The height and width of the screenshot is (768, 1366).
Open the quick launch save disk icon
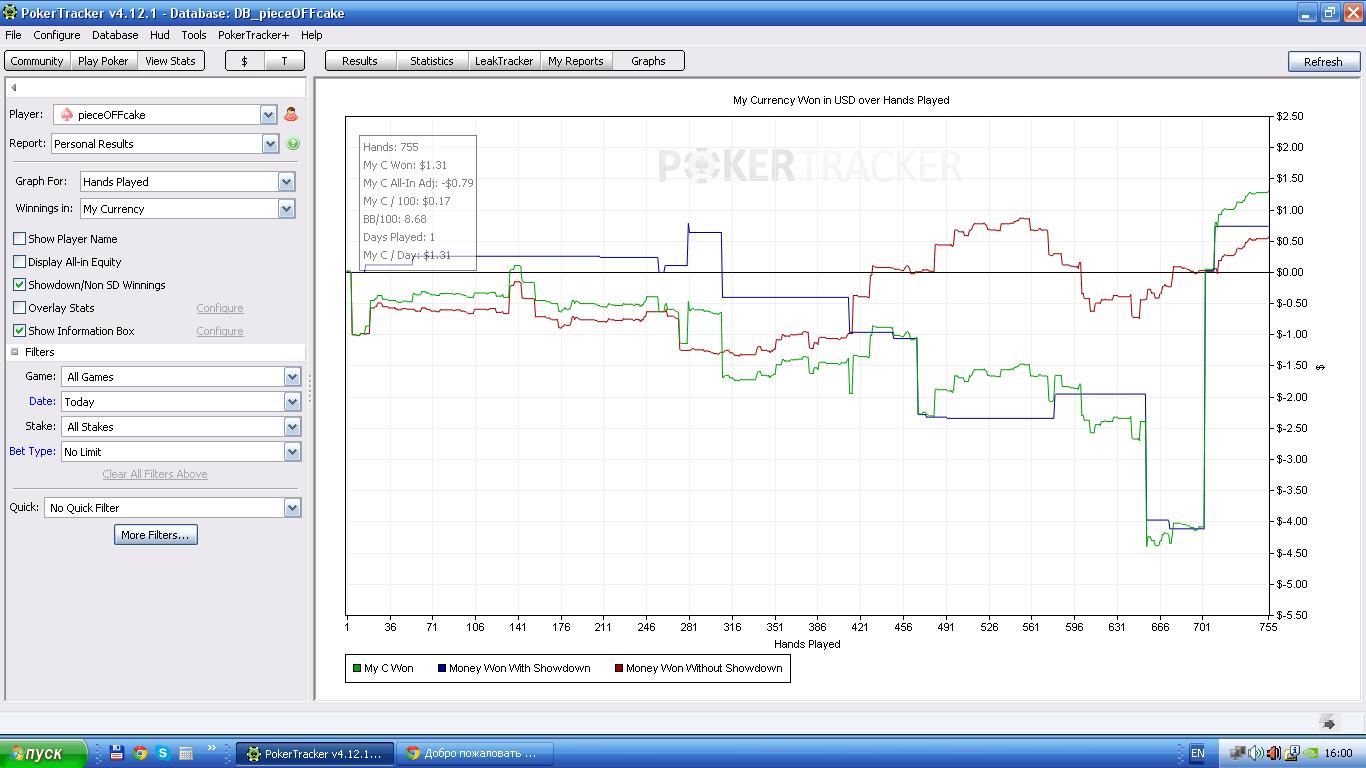pyautogui.click(x=117, y=753)
